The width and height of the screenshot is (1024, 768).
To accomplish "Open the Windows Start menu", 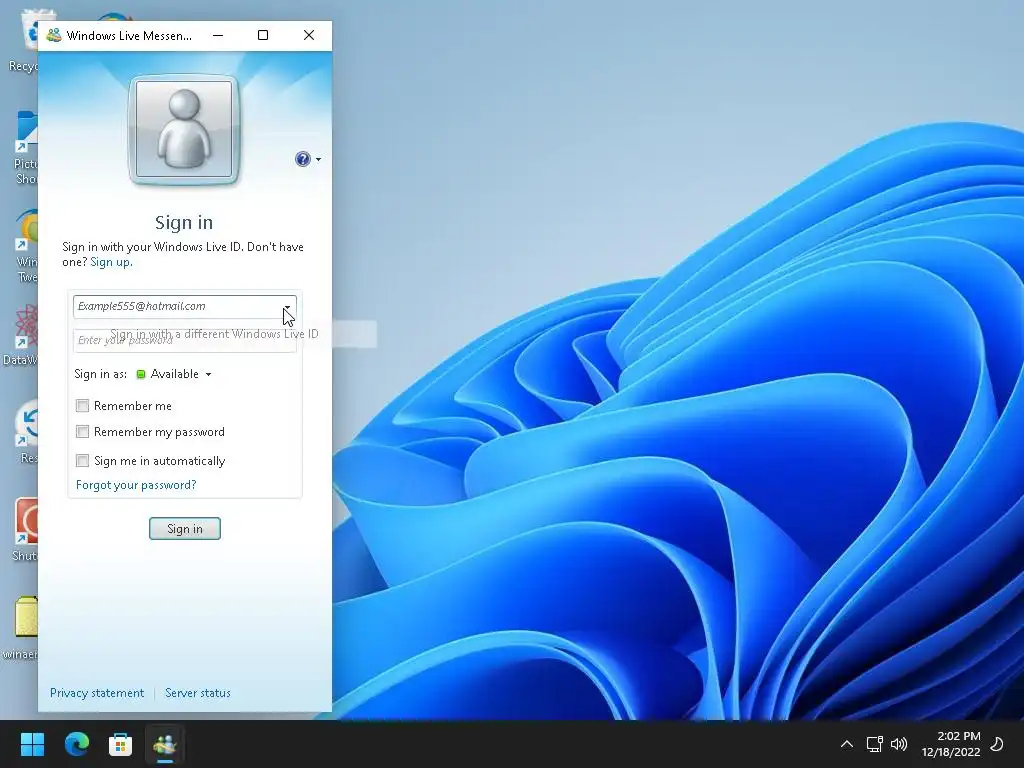I will [32, 744].
